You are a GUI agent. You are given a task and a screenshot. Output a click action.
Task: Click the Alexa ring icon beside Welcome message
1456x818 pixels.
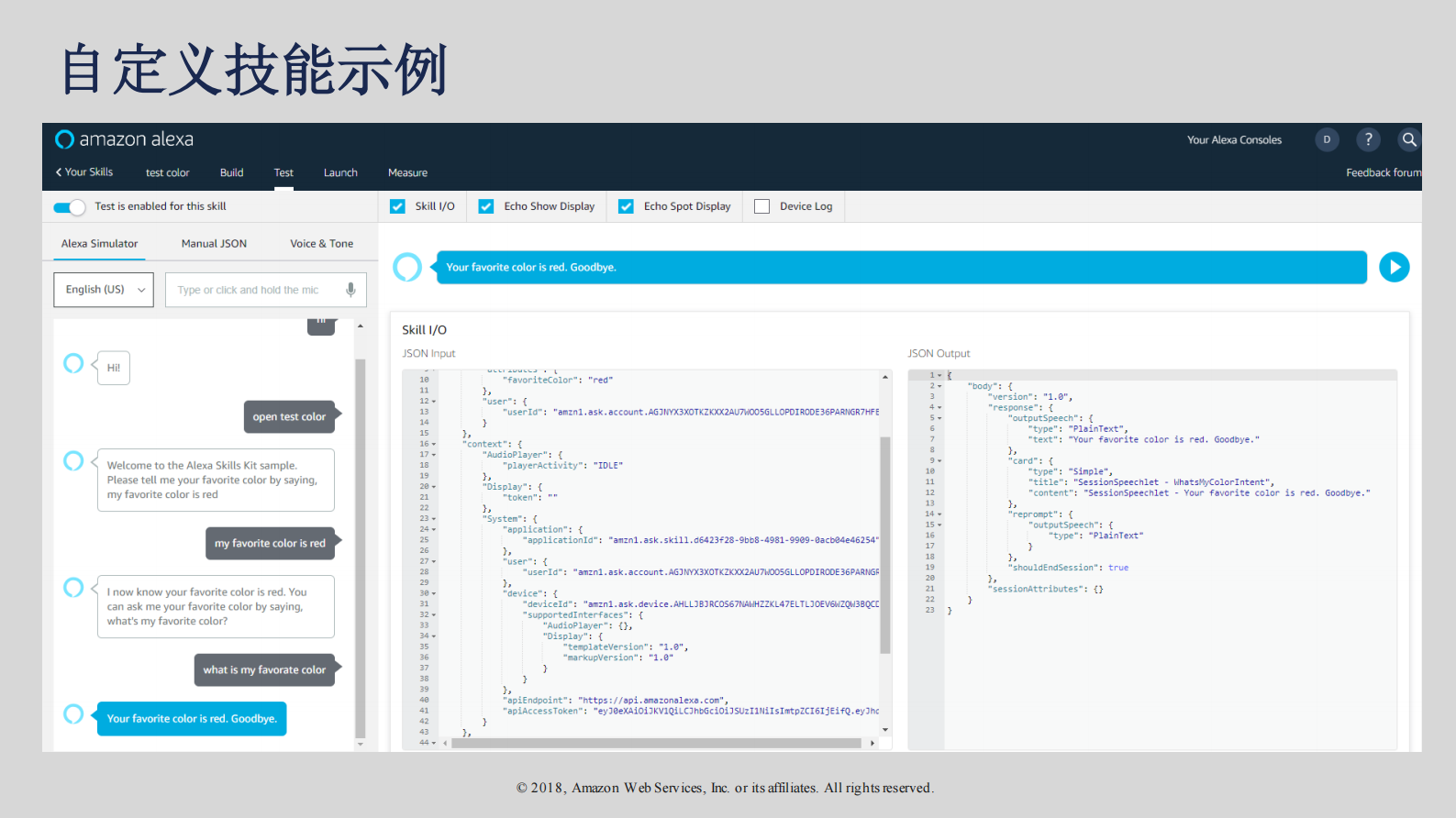pyautogui.click(x=73, y=460)
